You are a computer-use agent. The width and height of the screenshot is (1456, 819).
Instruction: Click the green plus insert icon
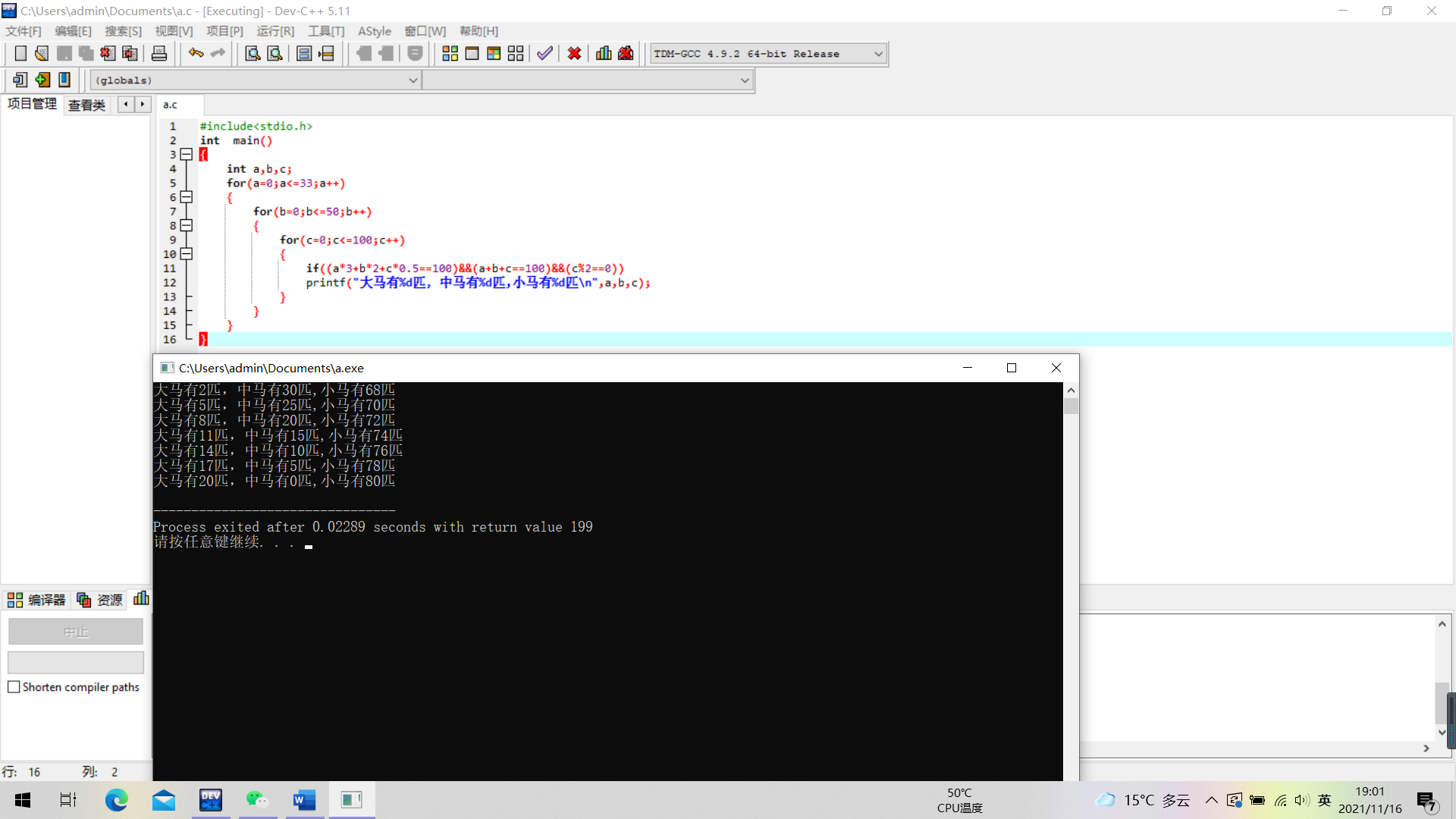42,80
